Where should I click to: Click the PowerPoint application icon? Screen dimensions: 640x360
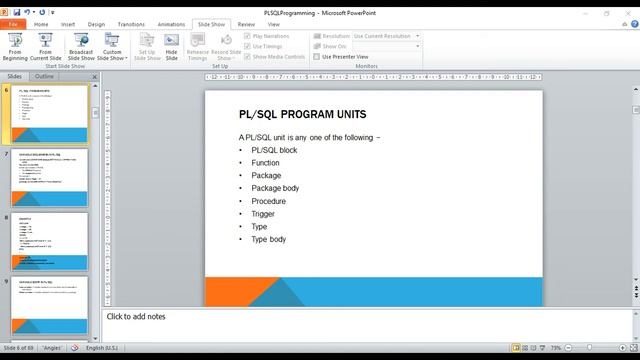click(4, 13)
